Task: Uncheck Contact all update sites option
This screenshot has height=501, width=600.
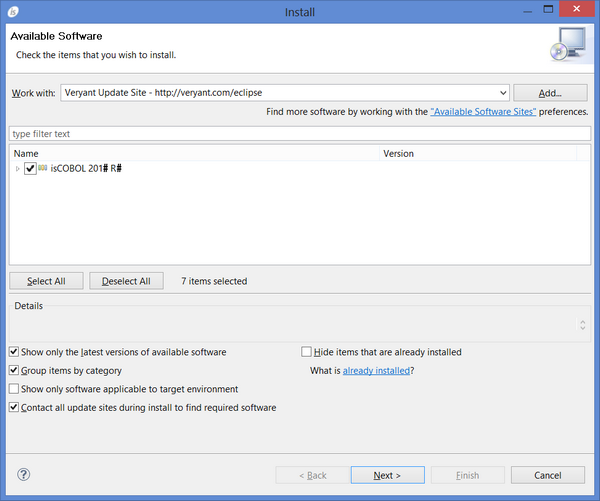Action: click(x=14, y=408)
